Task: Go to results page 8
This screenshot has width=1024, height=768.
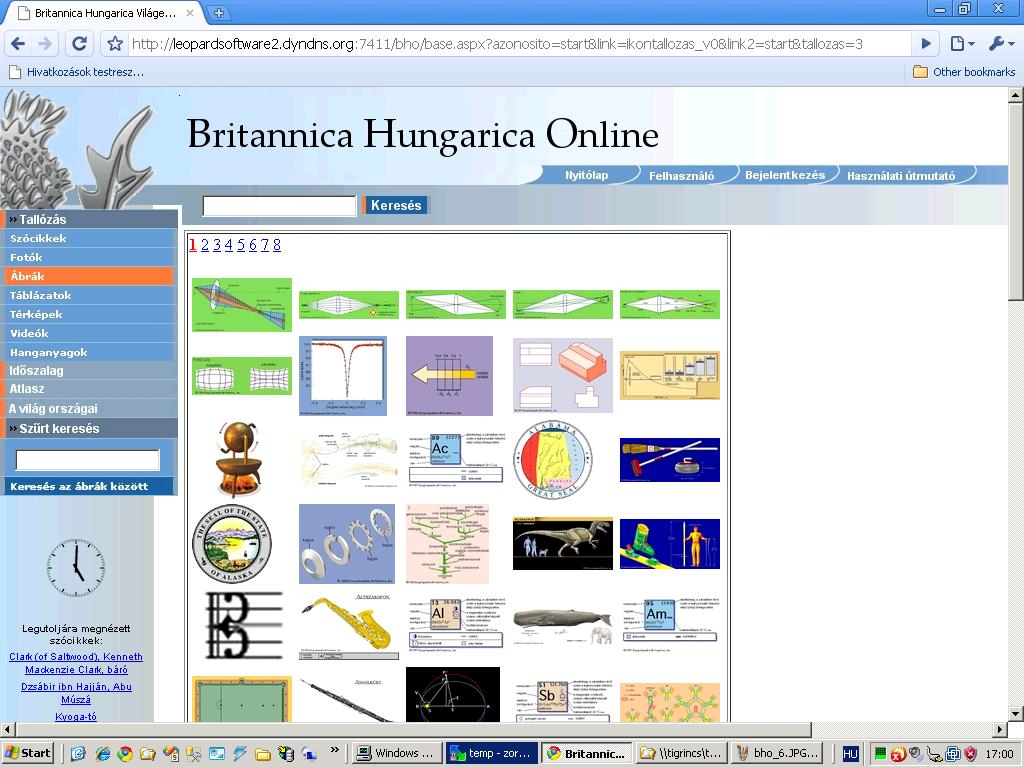Action: tap(277, 245)
